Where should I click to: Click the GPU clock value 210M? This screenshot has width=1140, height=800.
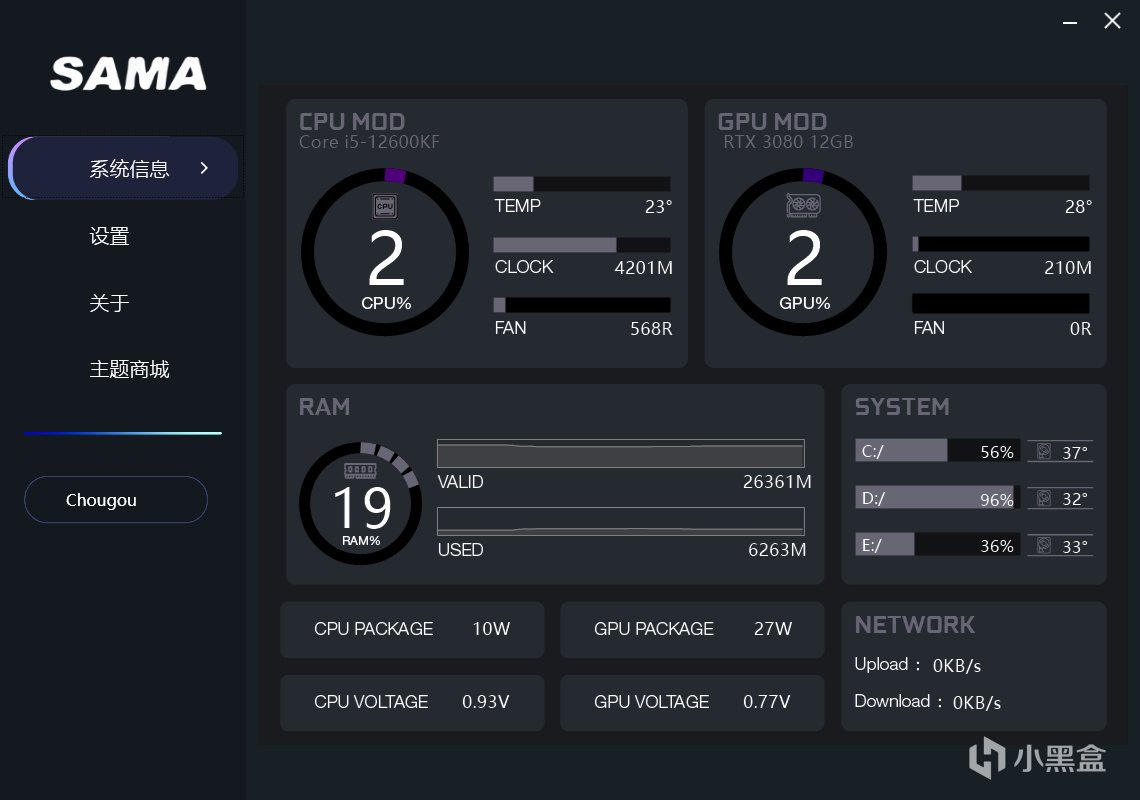[x=1068, y=268]
